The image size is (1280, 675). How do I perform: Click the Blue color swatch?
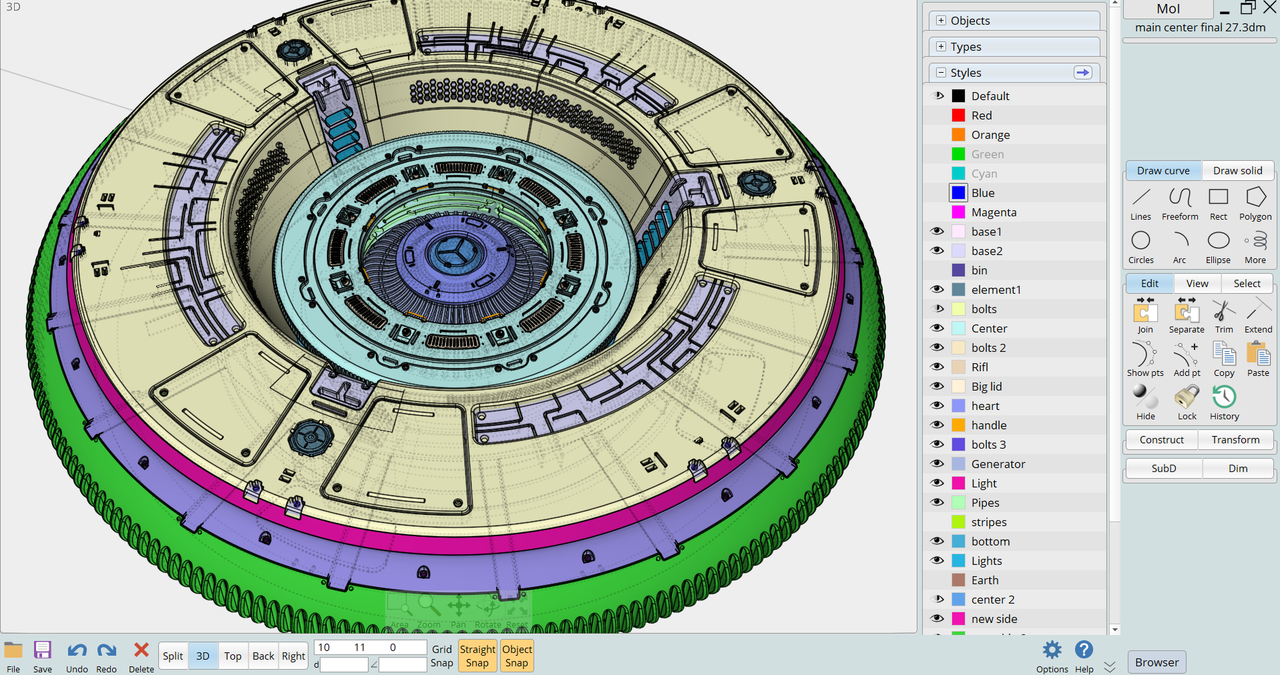(x=958, y=193)
